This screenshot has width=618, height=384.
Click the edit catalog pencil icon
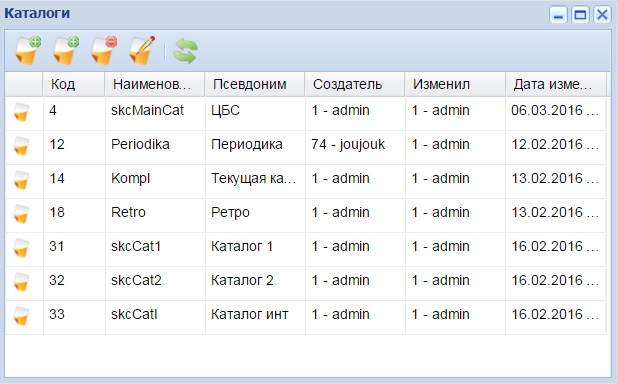click(142, 50)
